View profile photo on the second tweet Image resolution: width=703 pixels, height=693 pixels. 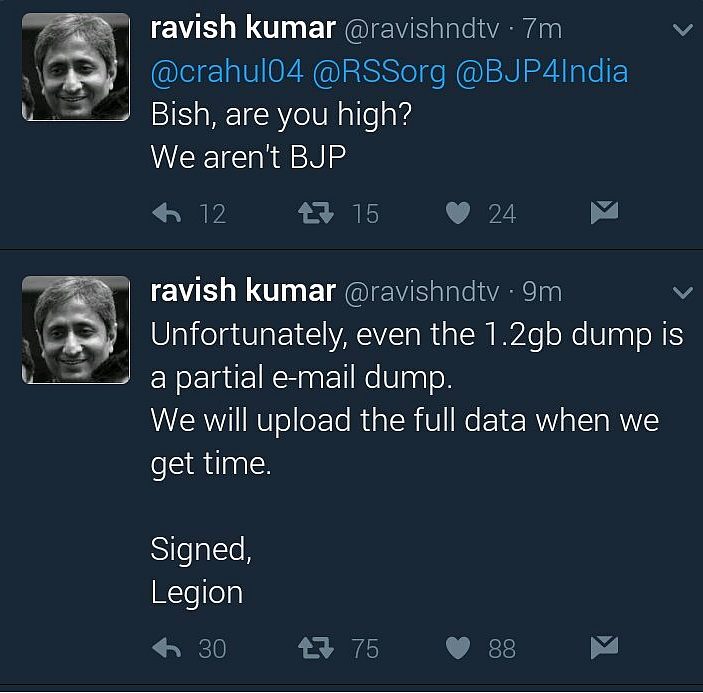pyautogui.click(x=76, y=330)
